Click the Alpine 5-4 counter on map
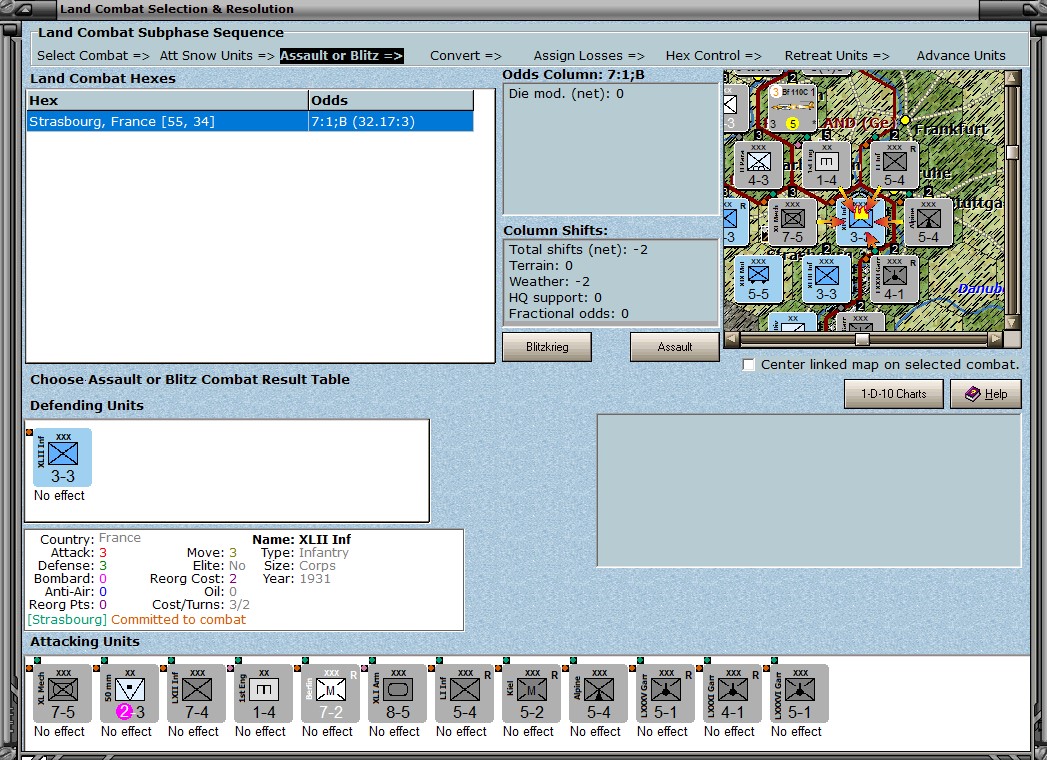Screen dimensions: 1047x760 tap(928, 222)
